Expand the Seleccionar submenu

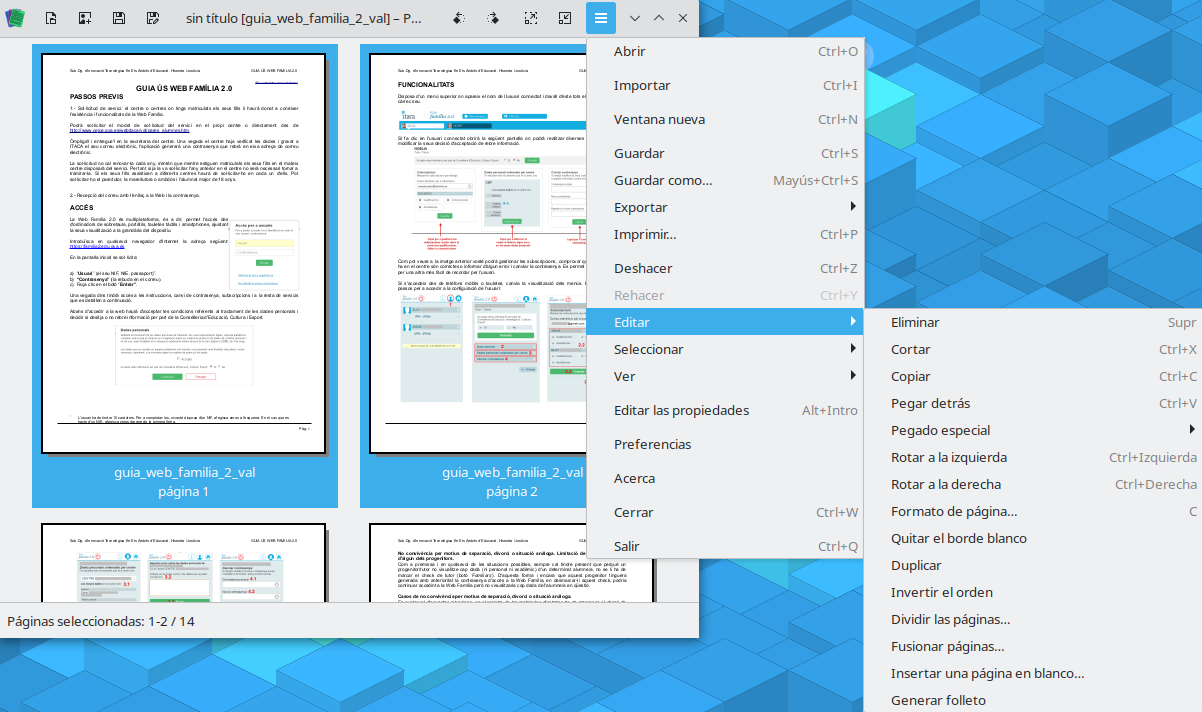[725, 349]
